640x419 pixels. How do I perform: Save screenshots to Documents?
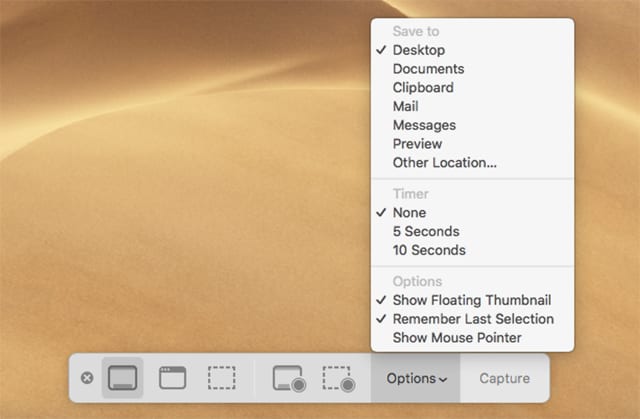click(x=428, y=69)
